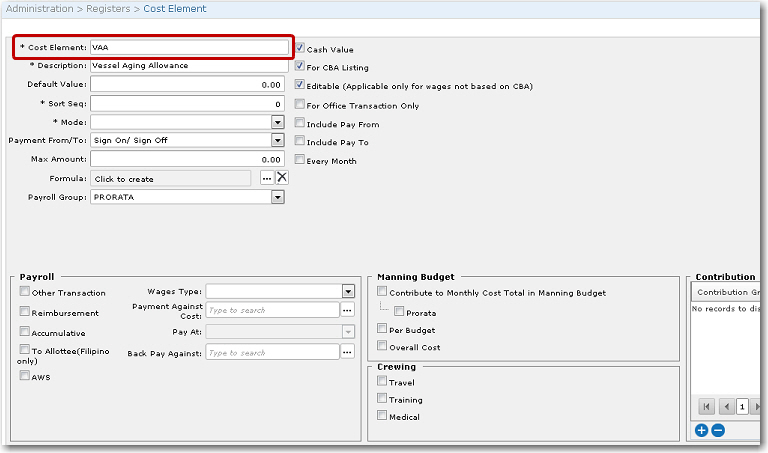
Task: Expand the Mode dropdown
Action: click(277, 122)
